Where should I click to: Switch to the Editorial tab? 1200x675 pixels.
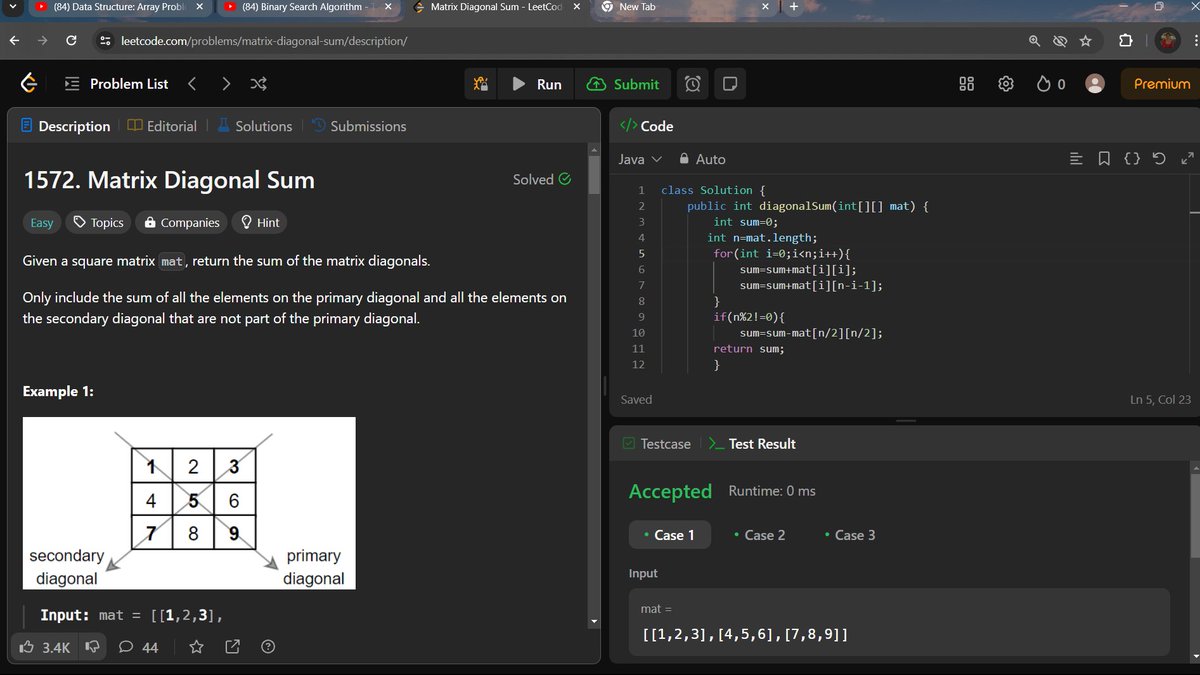click(x=162, y=126)
